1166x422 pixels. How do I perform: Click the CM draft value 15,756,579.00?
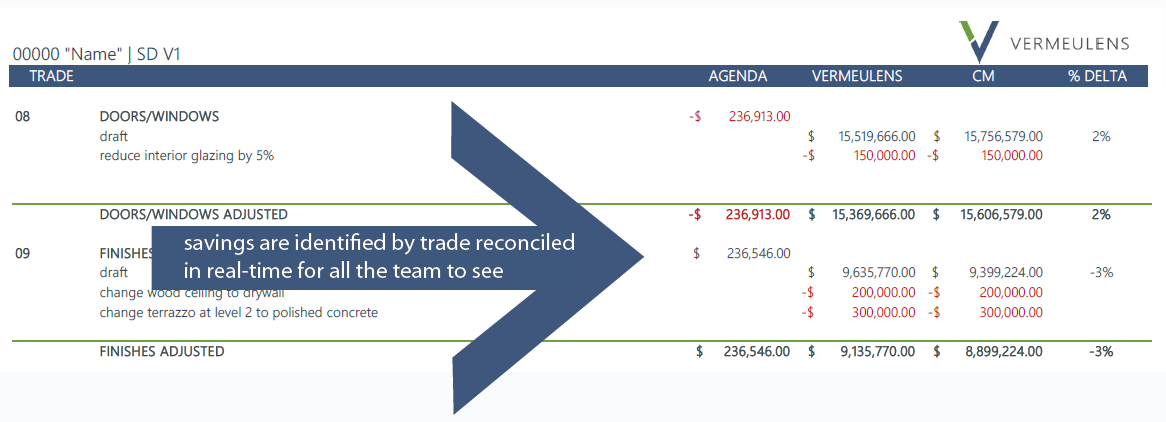tap(1003, 136)
